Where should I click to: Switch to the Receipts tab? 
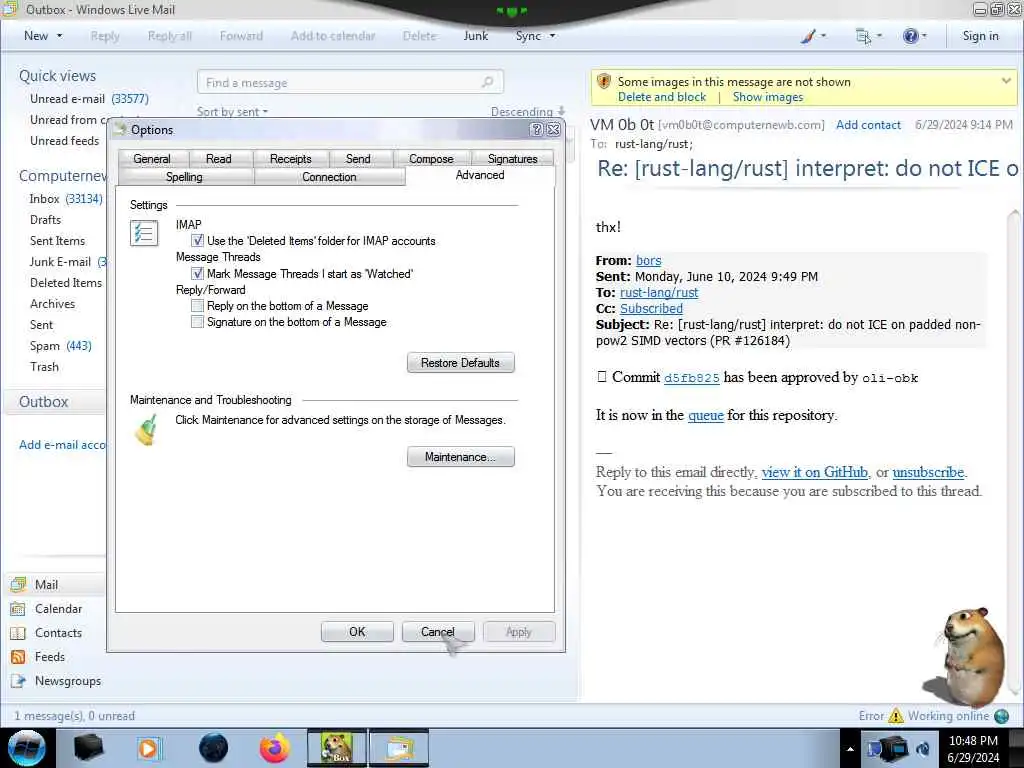pyautogui.click(x=291, y=159)
